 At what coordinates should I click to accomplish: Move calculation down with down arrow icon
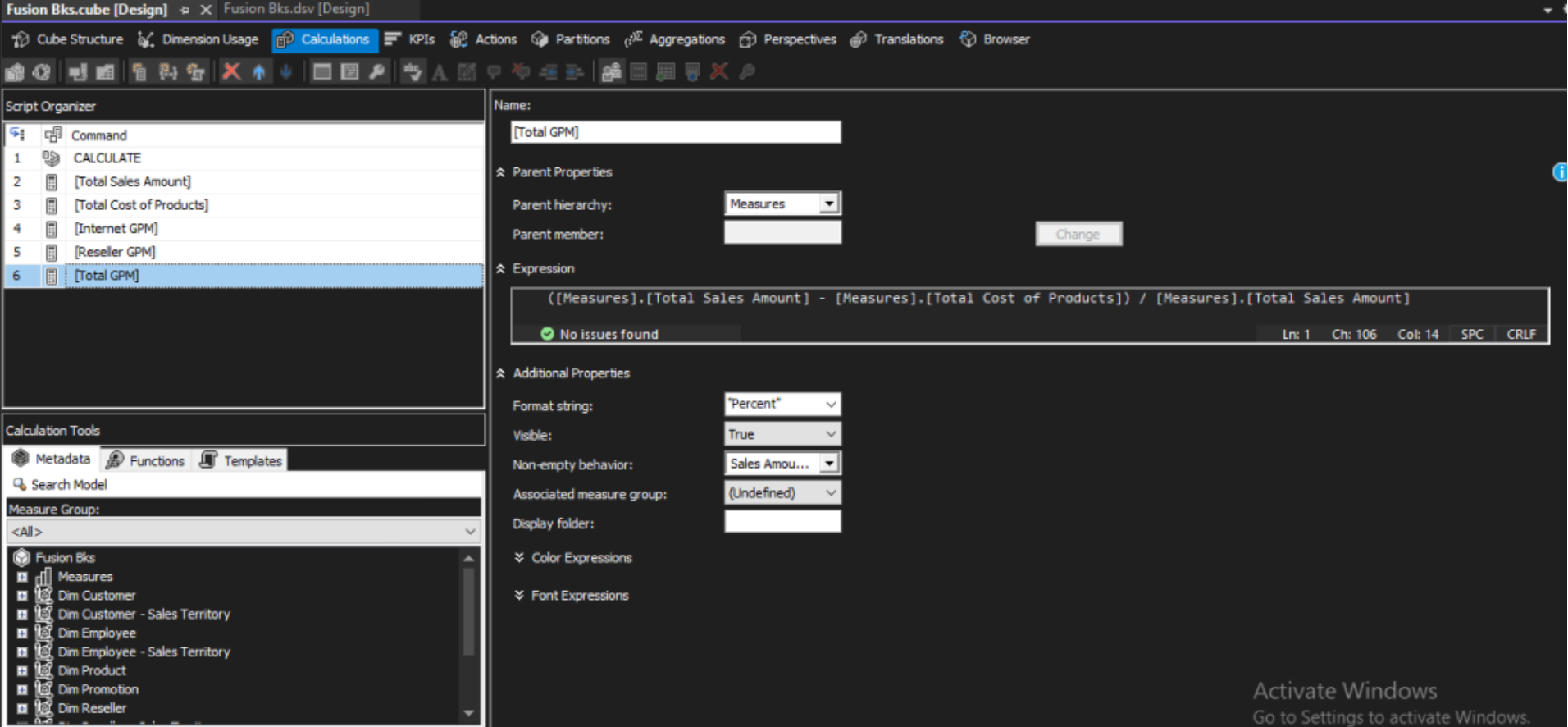286,72
